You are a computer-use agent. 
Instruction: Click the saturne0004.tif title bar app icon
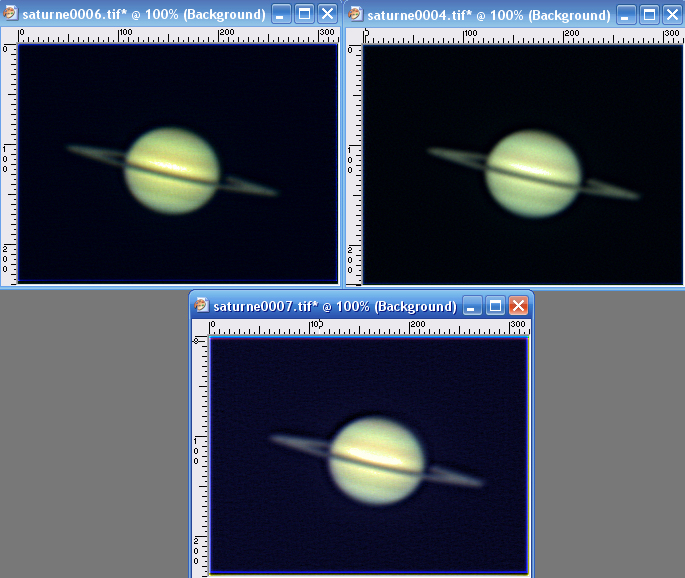tap(355, 14)
